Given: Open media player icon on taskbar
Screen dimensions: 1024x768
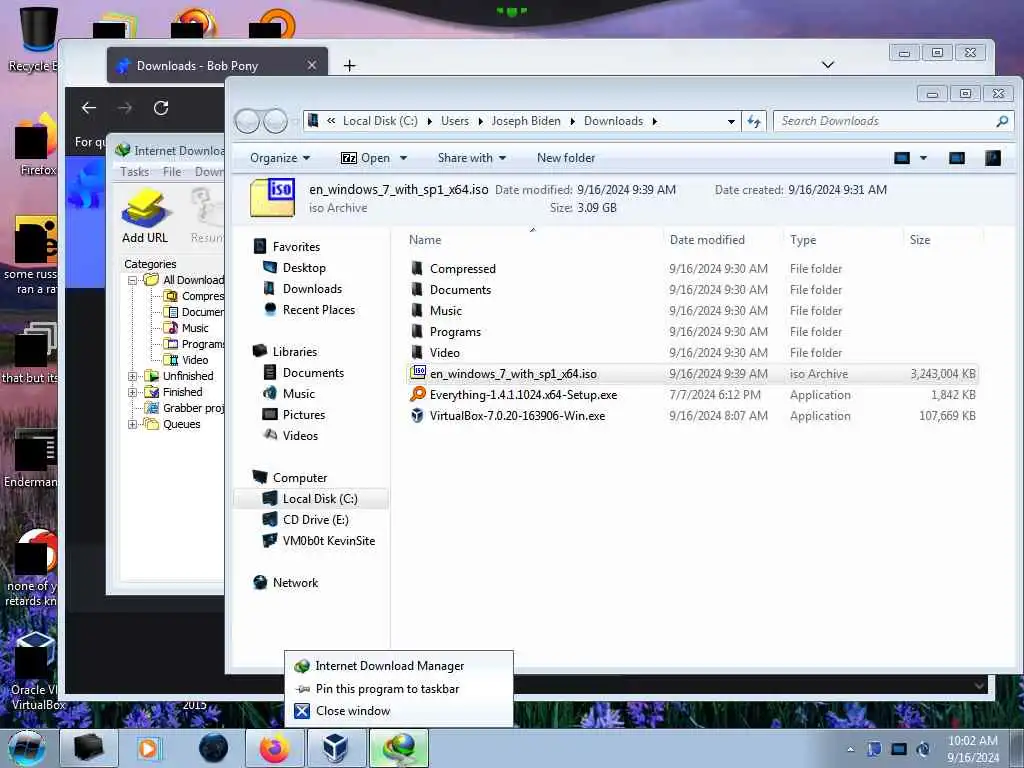Looking at the screenshot, I should pos(148,748).
